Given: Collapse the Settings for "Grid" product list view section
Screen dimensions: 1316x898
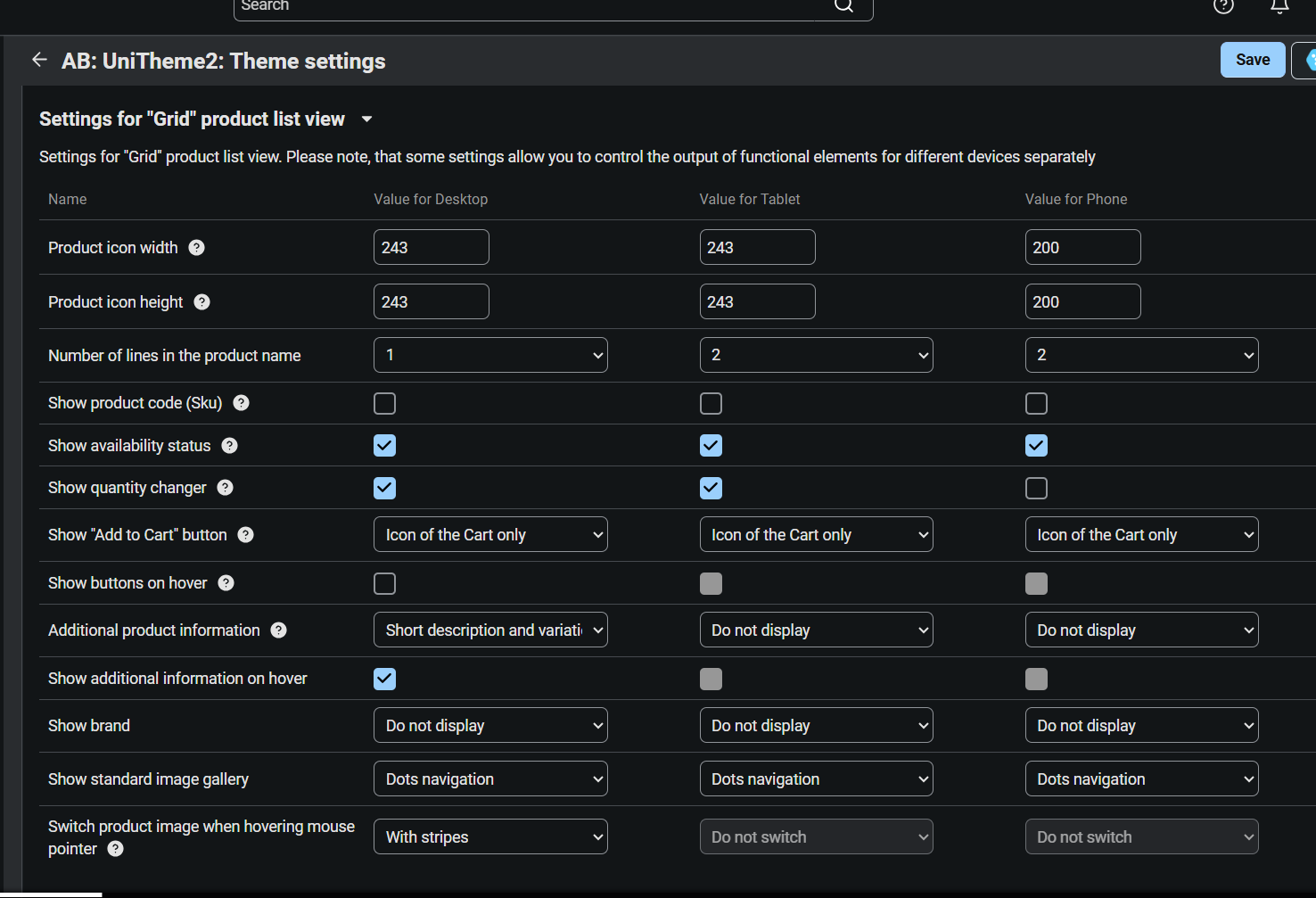Looking at the screenshot, I should [366, 119].
